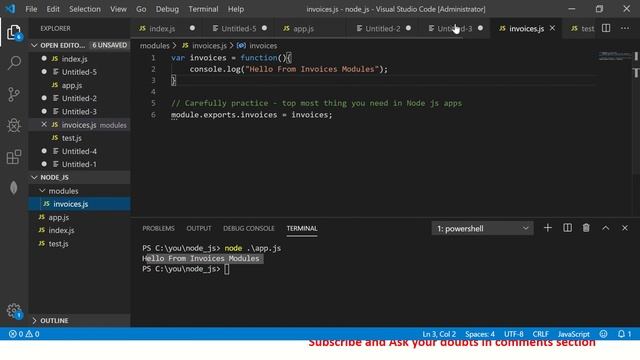Maximize the panel with up chevron
This screenshot has height=360, width=640.
(606, 228)
